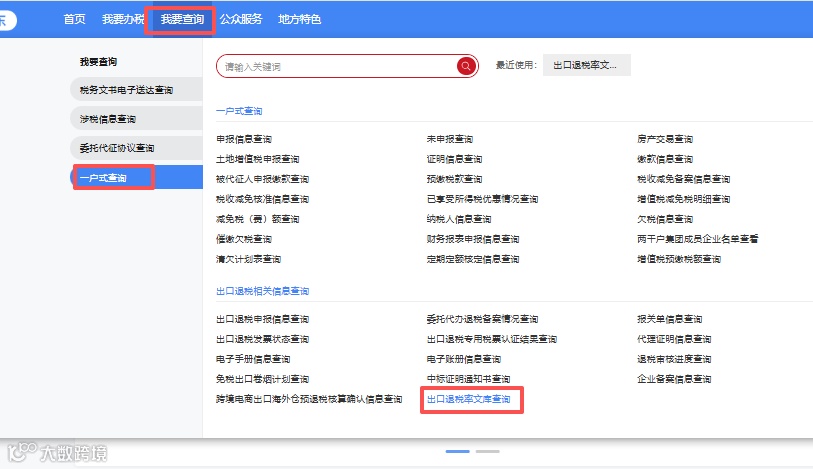Click recently used 出口退税率文... chip
This screenshot has width=813, height=469.
(586, 65)
